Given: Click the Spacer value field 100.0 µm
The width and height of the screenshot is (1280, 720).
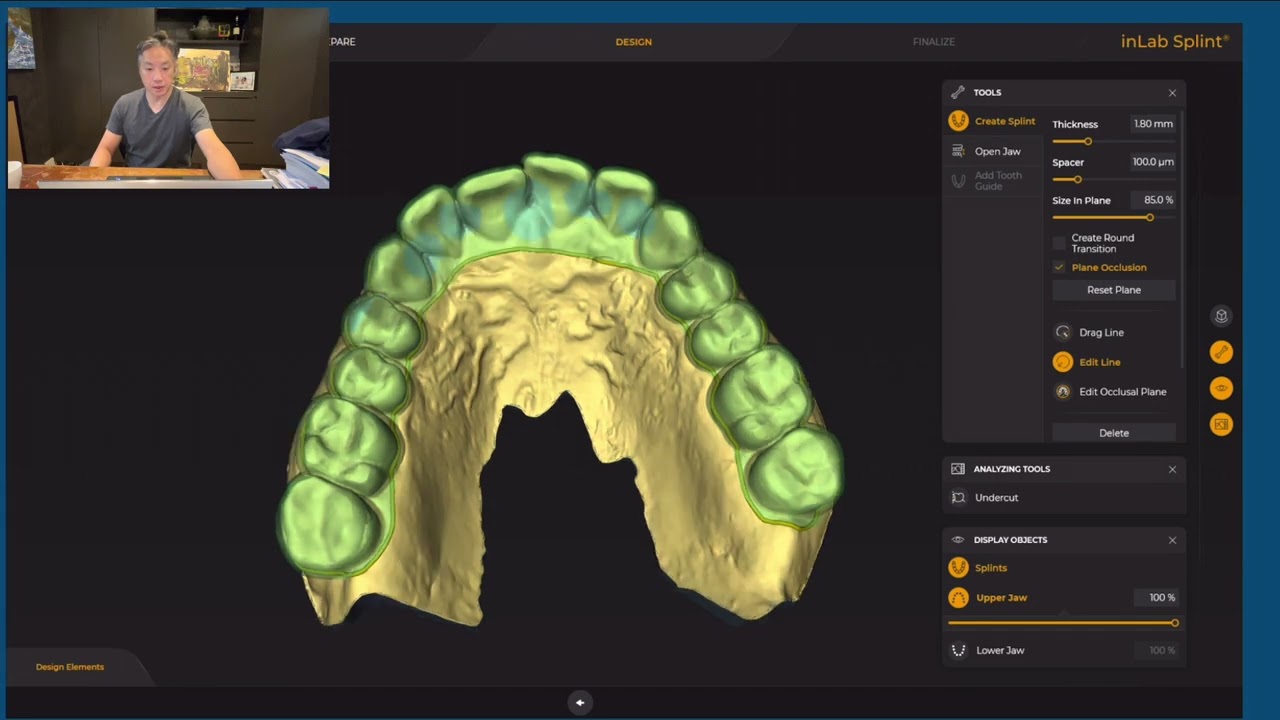Looking at the screenshot, I should coord(1153,162).
